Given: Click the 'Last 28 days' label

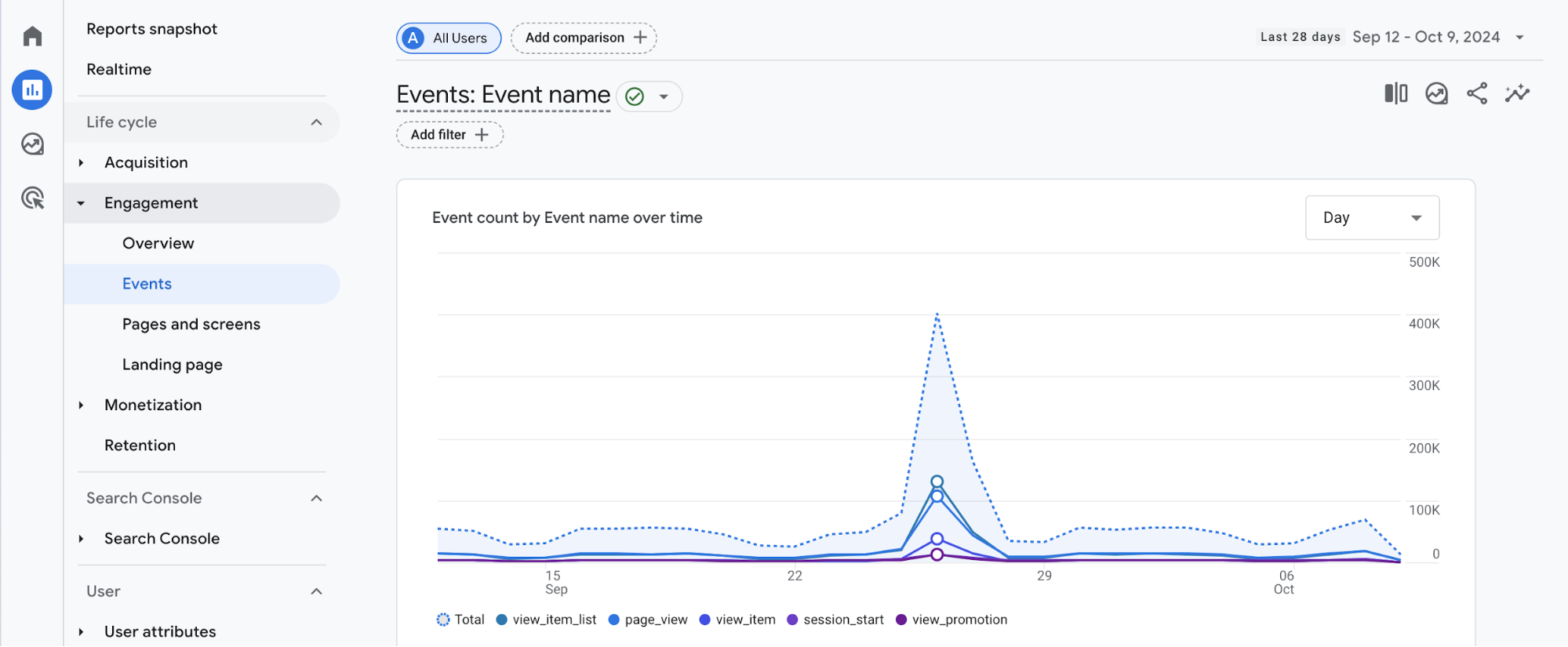Looking at the screenshot, I should point(1300,37).
